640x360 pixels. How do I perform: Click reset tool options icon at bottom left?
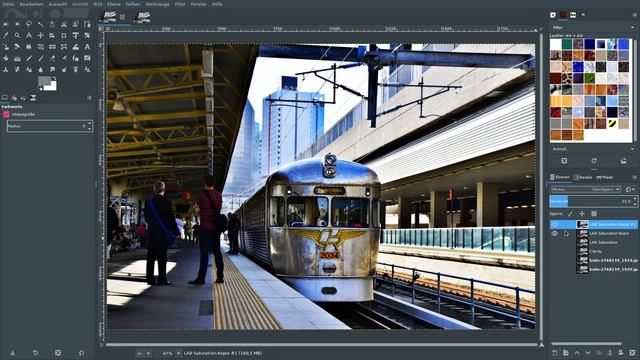(x=81, y=353)
